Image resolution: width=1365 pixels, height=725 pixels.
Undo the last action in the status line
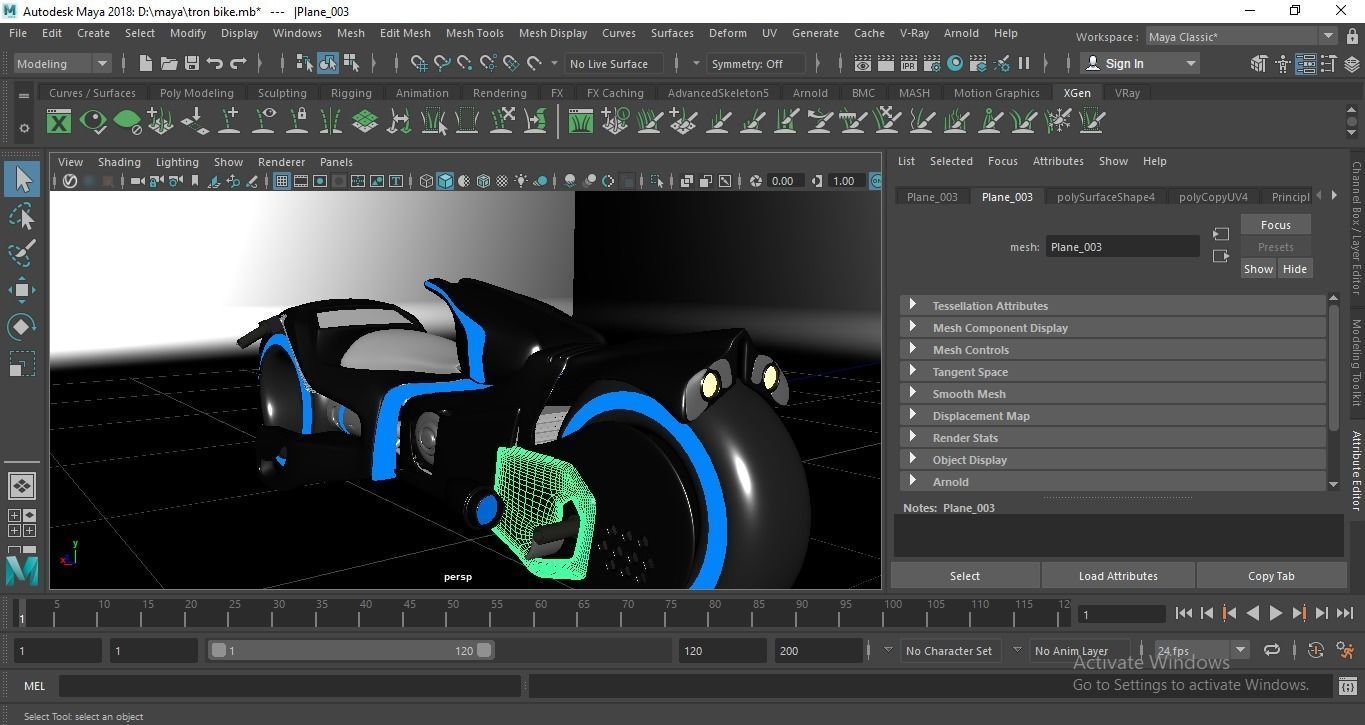[215, 63]
